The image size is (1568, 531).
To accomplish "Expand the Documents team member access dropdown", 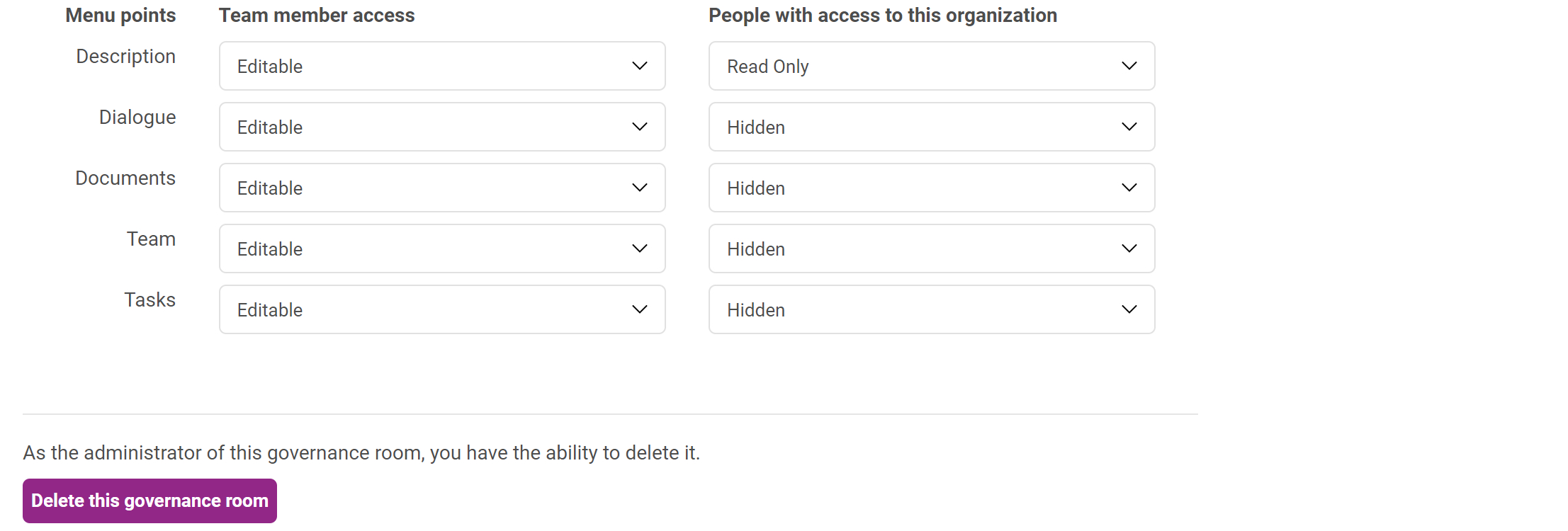I will 441,188.
